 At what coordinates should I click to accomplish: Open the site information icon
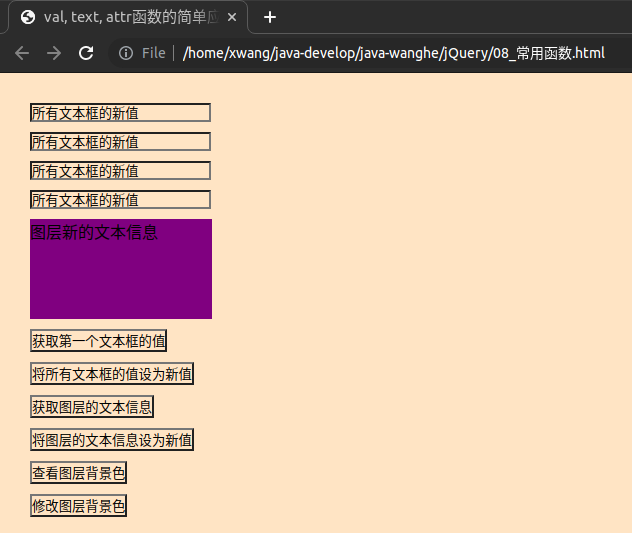coord(126,53)
